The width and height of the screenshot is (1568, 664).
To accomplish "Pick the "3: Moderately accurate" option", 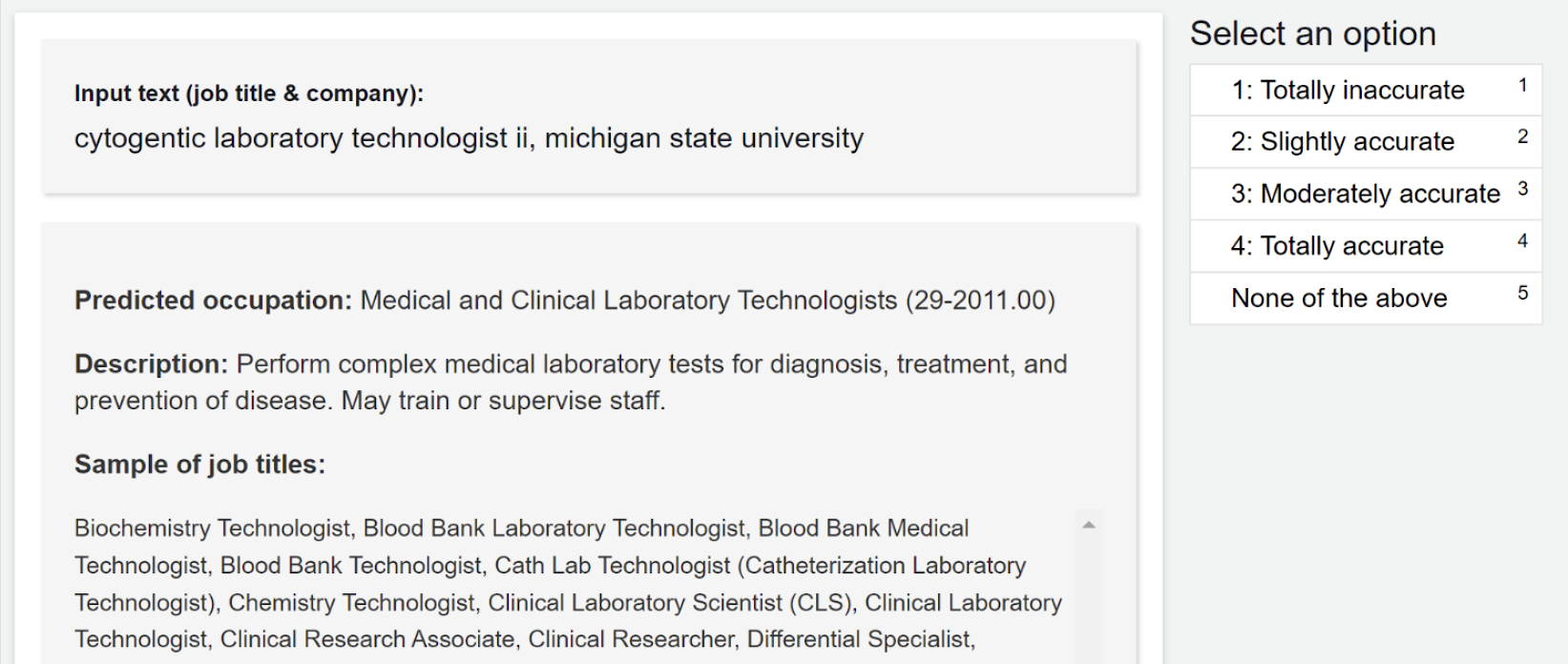I will coord(1365,195).
